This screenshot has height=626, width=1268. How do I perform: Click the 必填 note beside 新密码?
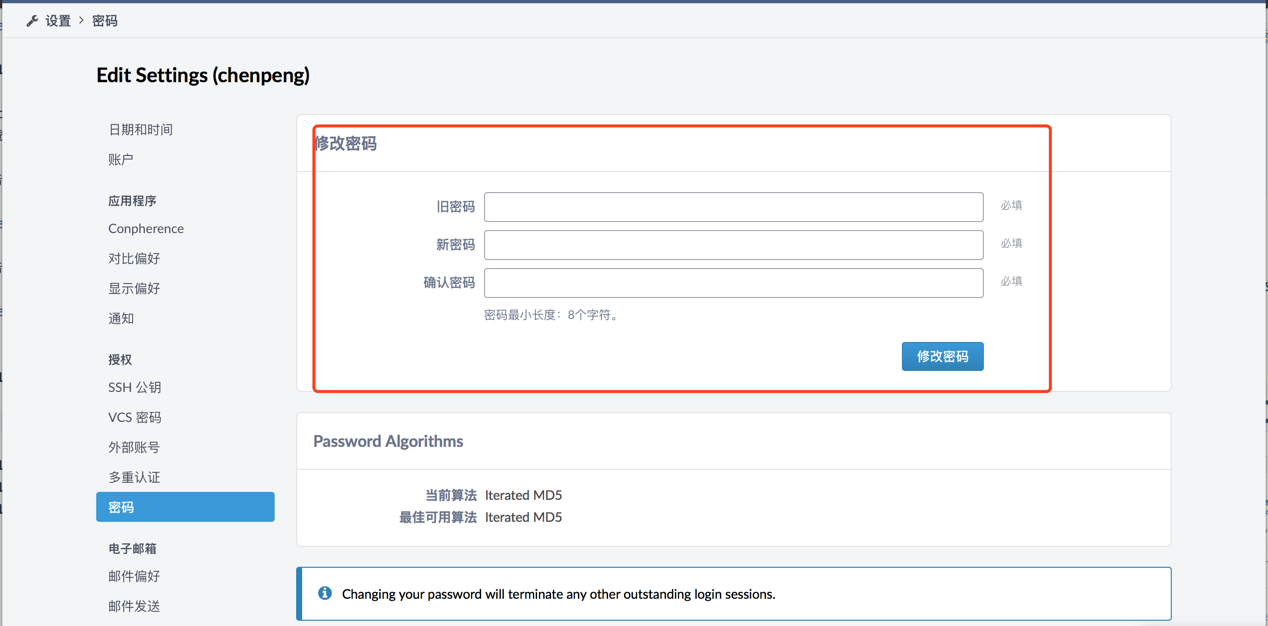coord(1011,243)
